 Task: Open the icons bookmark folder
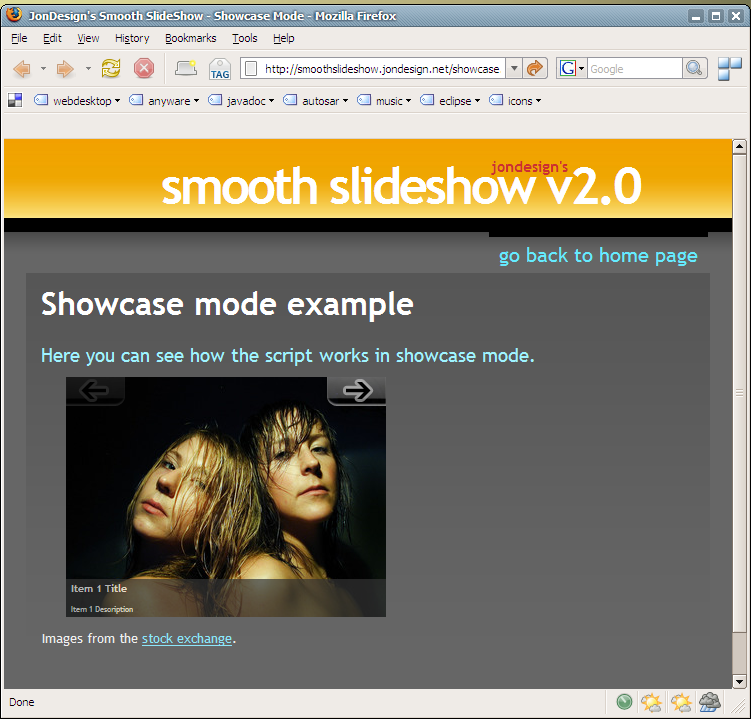coord(515,101)
